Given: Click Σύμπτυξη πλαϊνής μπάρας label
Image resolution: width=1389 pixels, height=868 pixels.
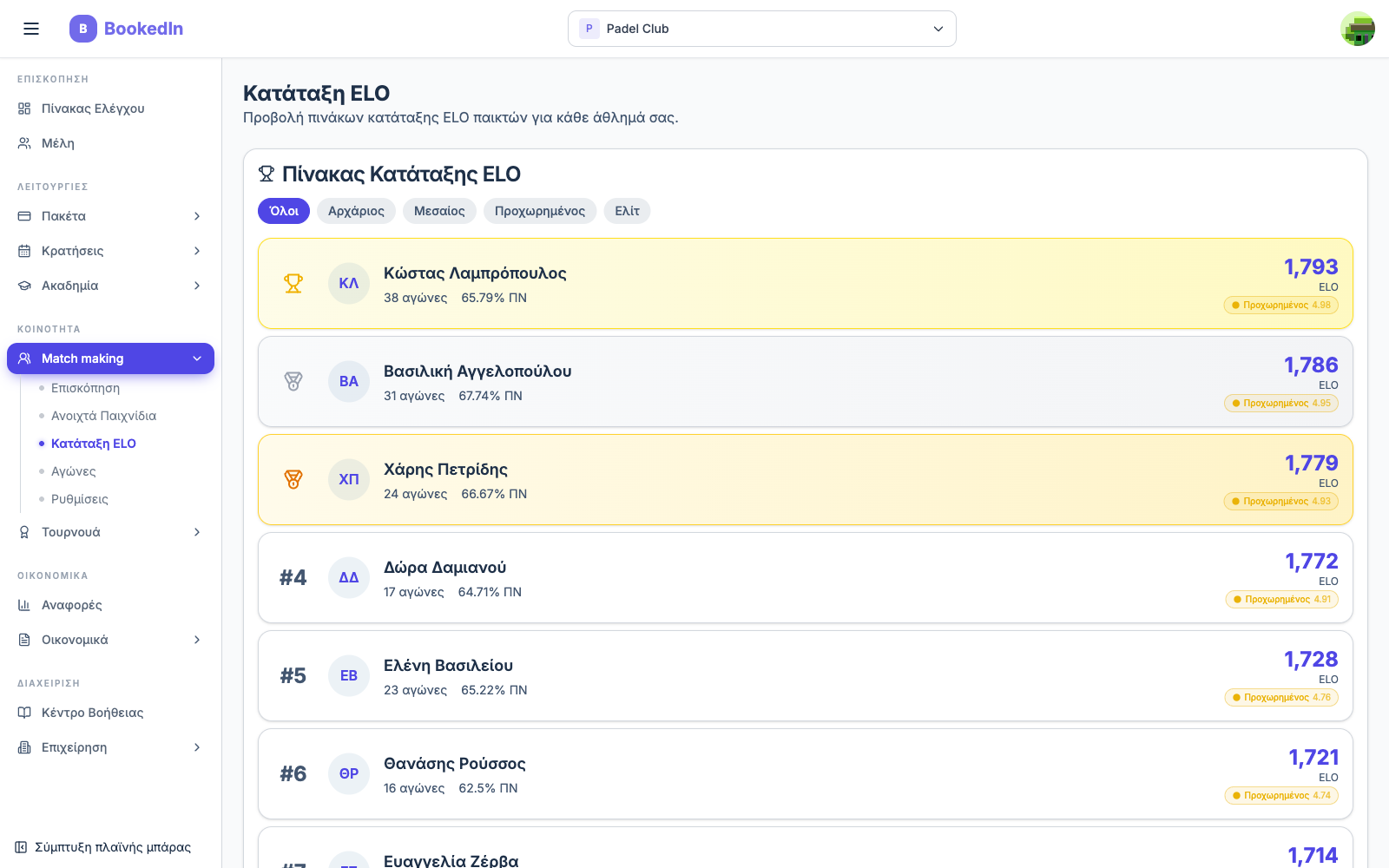Looking at the screenshot, I should point(113,847).
